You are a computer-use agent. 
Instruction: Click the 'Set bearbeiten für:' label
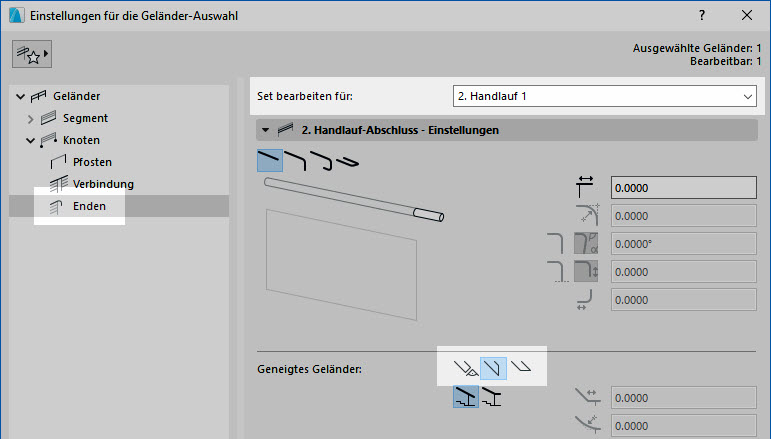pos(305,96)
